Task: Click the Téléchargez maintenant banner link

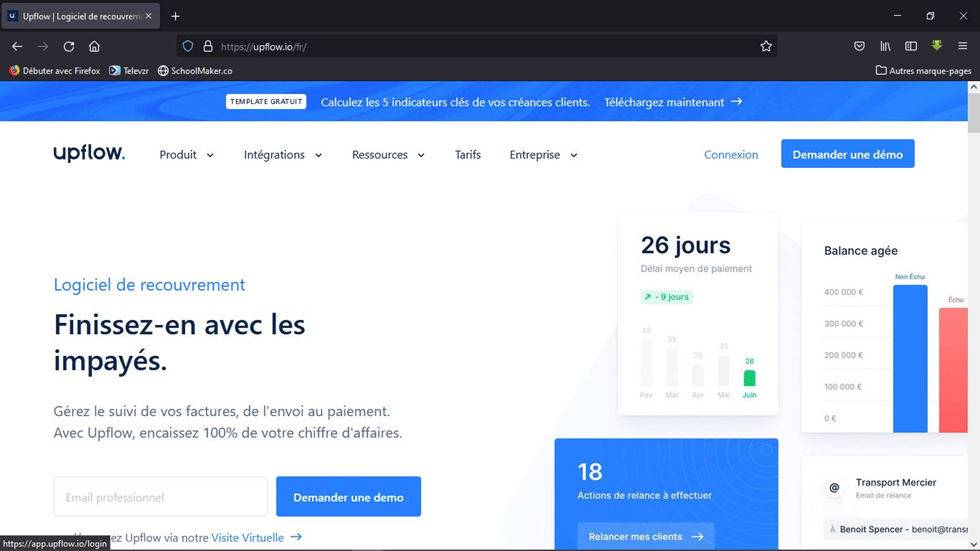Action: click(672, 102)
